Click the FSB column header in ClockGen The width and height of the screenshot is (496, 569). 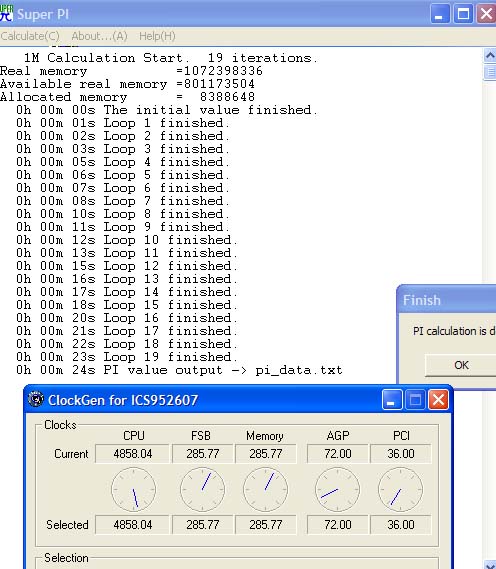pos(201,435)
